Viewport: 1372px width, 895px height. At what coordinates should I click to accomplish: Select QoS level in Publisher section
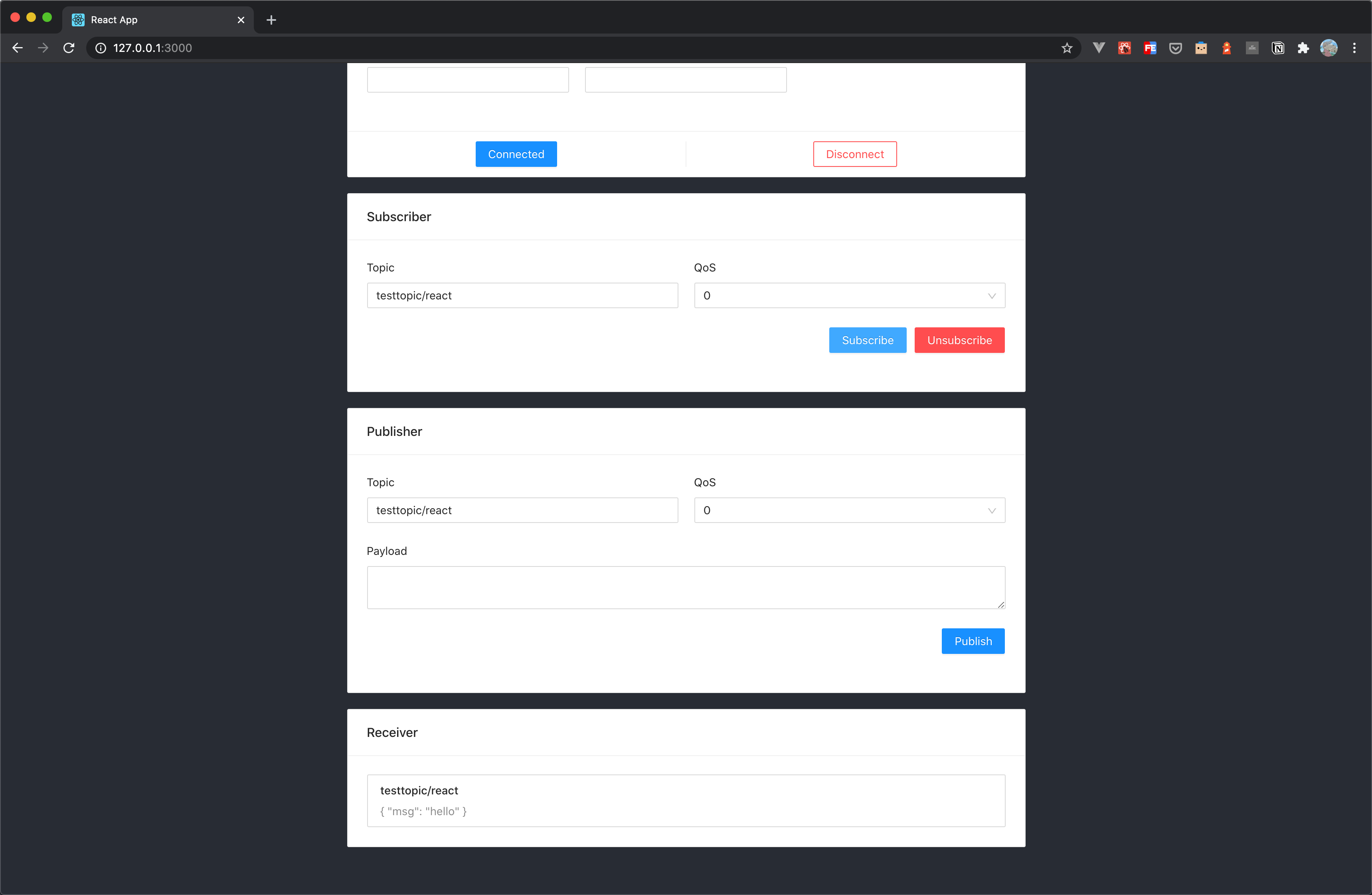849,510
